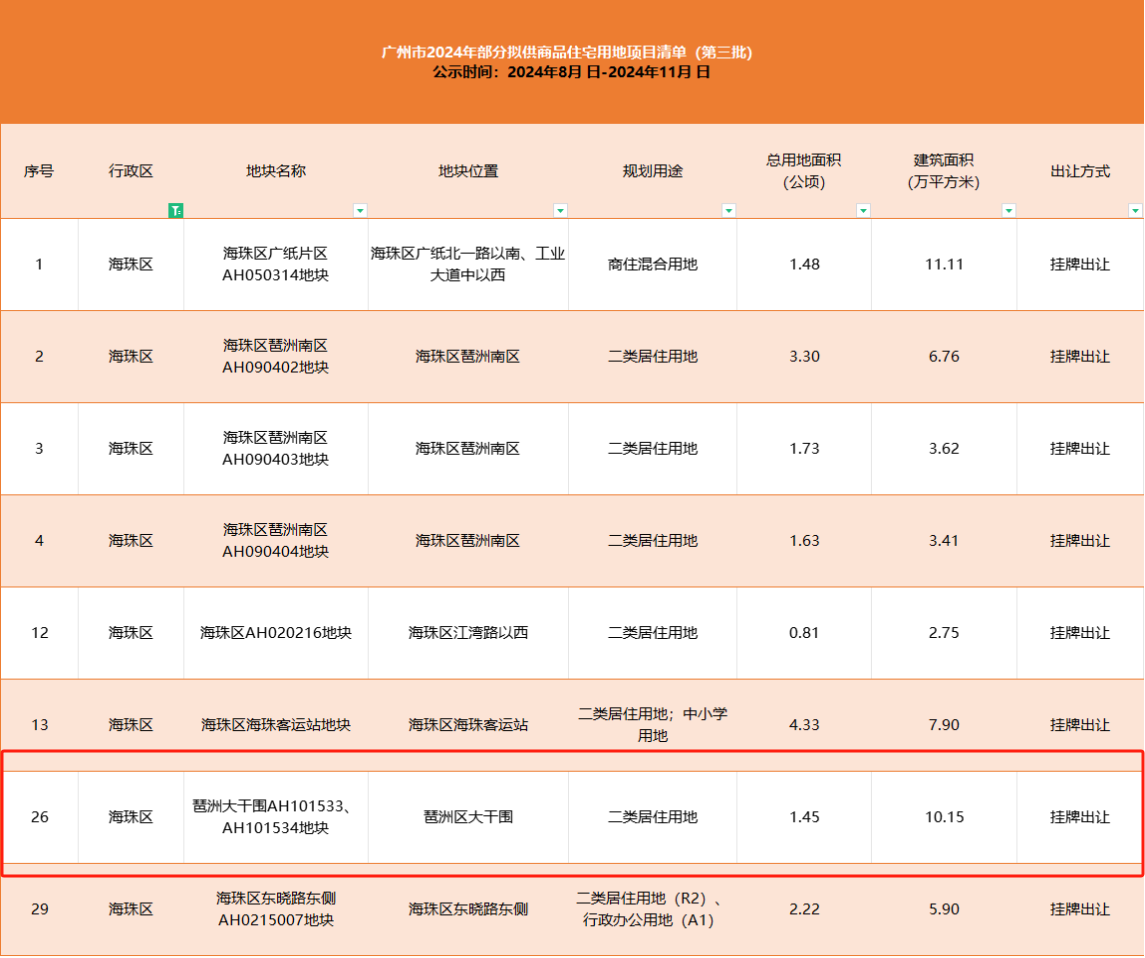Select the 海珠区江湾路以西 location cell
The image size is (1145, 958).
[x=468, y=632]
